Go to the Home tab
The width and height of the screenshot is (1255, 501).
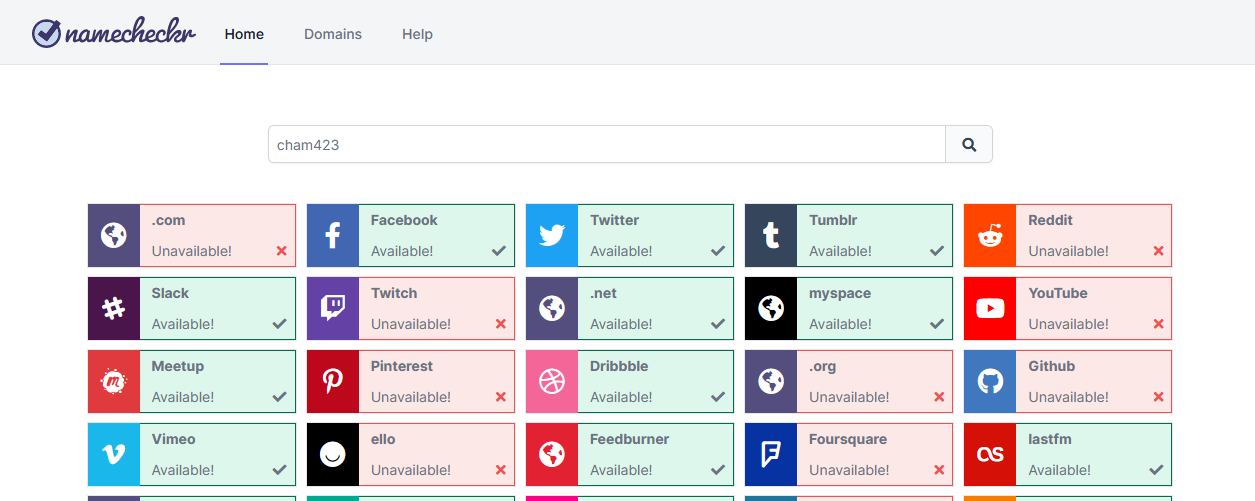tap(244, 34)
